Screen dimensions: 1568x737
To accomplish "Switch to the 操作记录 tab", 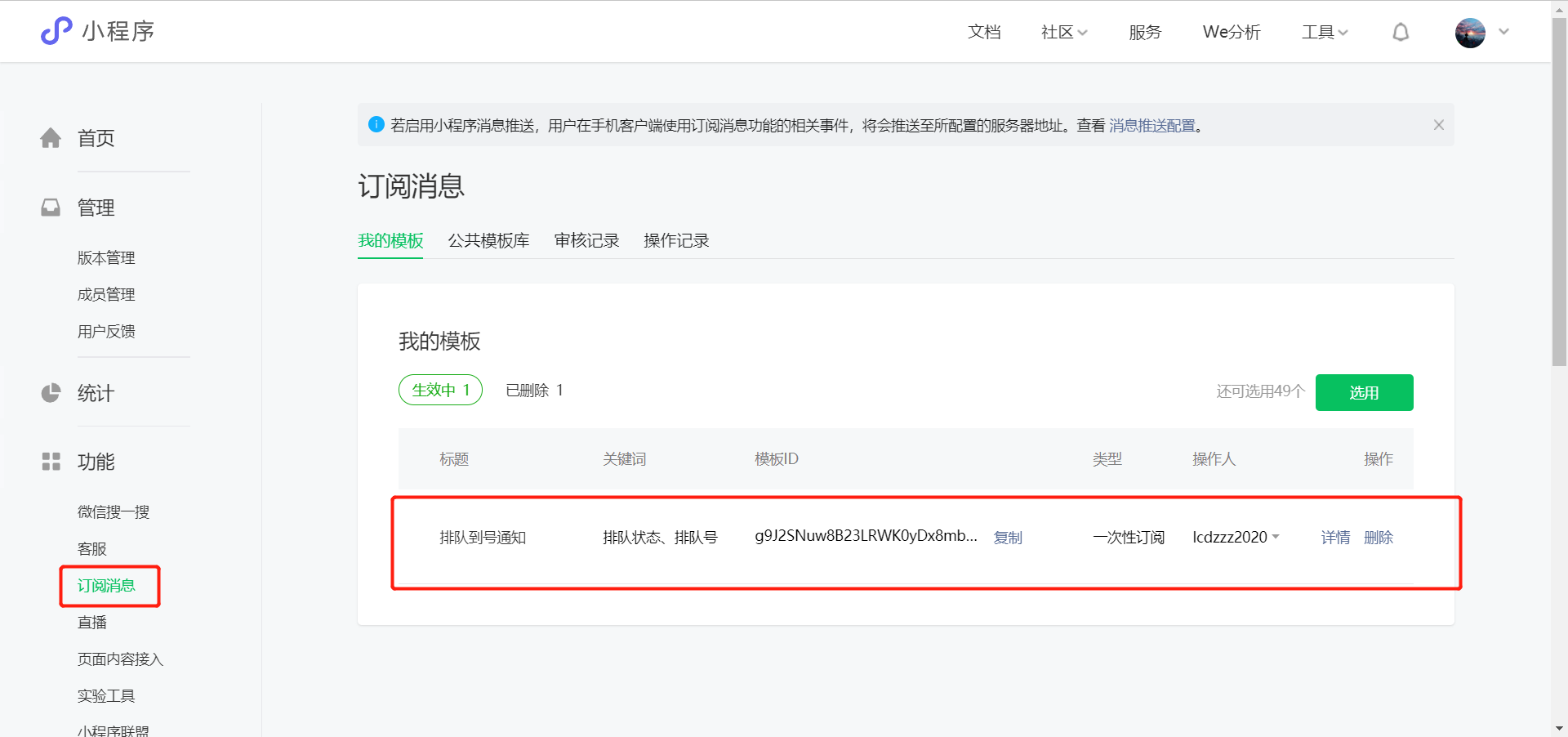I will pos(676,240).
